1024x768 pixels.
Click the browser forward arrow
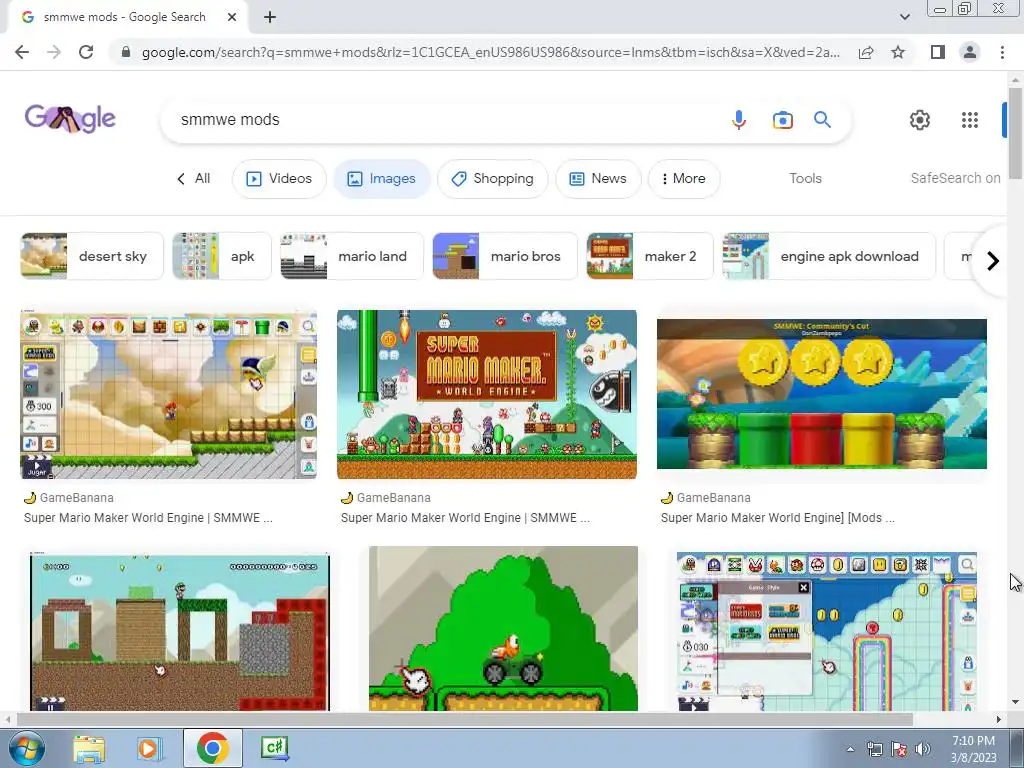pyautogui.click(x=54, y=52)
